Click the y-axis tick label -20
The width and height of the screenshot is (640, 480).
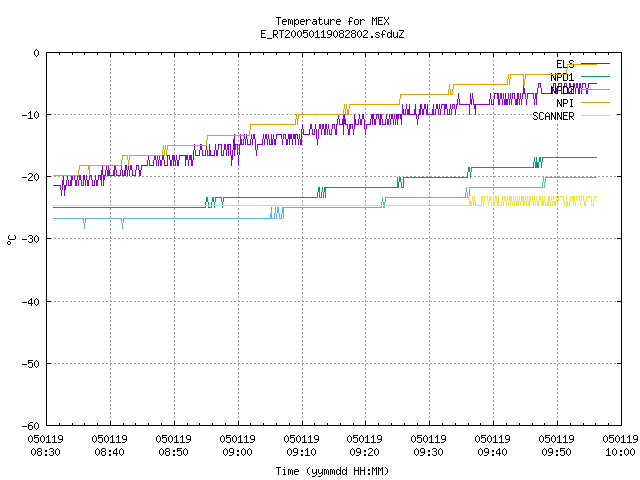click(x=31, y=177)
